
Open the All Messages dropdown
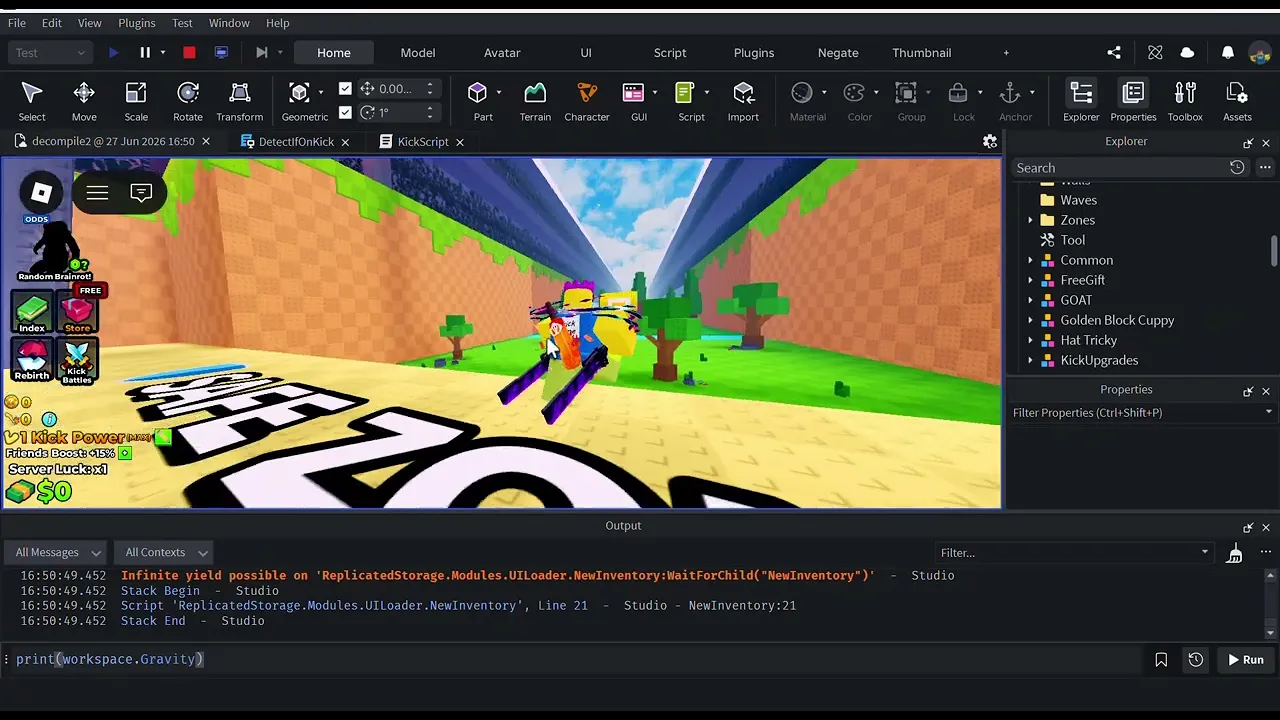pyautogui.click(x=58, y=552)
